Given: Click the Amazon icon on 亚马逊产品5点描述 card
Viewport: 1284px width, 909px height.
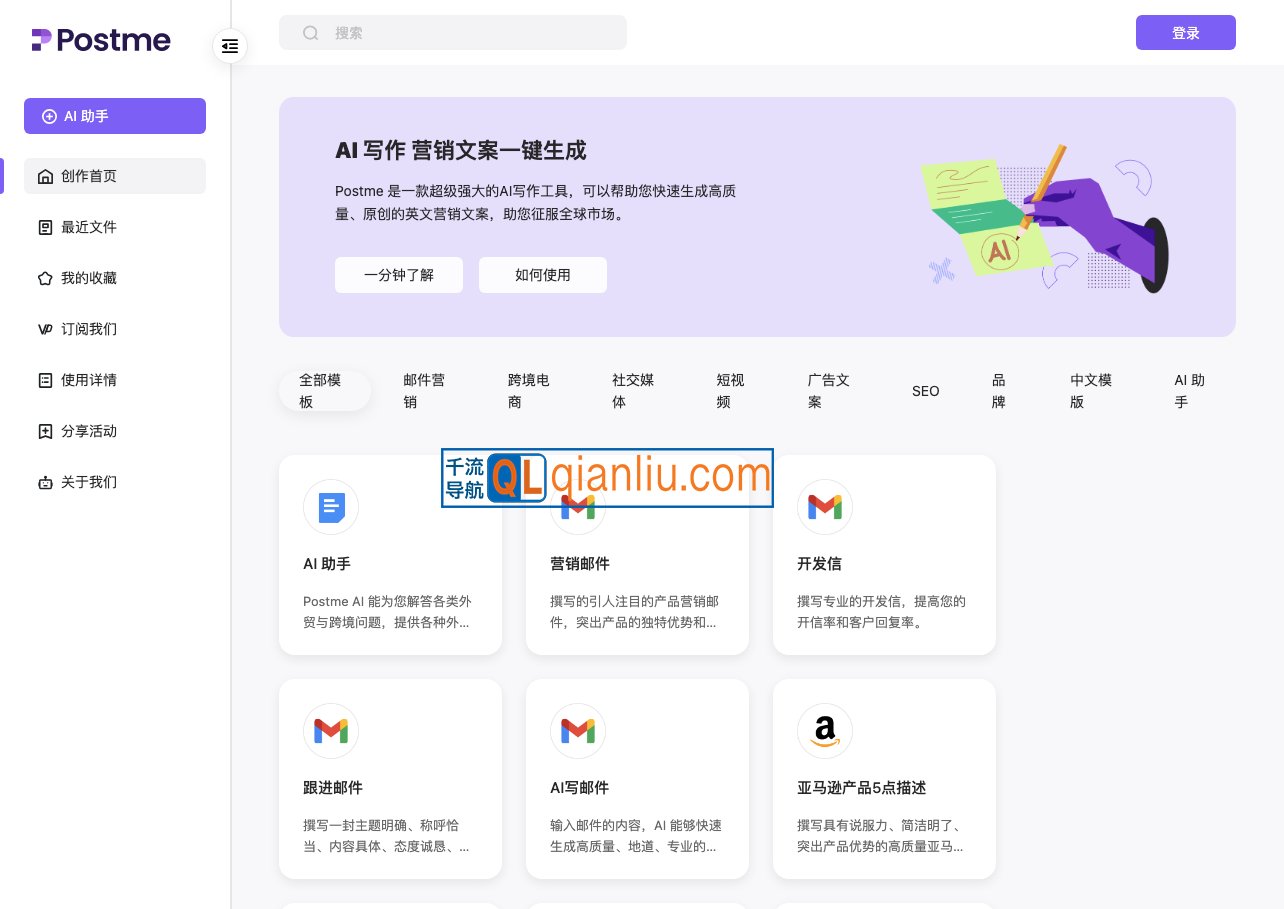Looking at the screenshot, I should coord(825,731).
